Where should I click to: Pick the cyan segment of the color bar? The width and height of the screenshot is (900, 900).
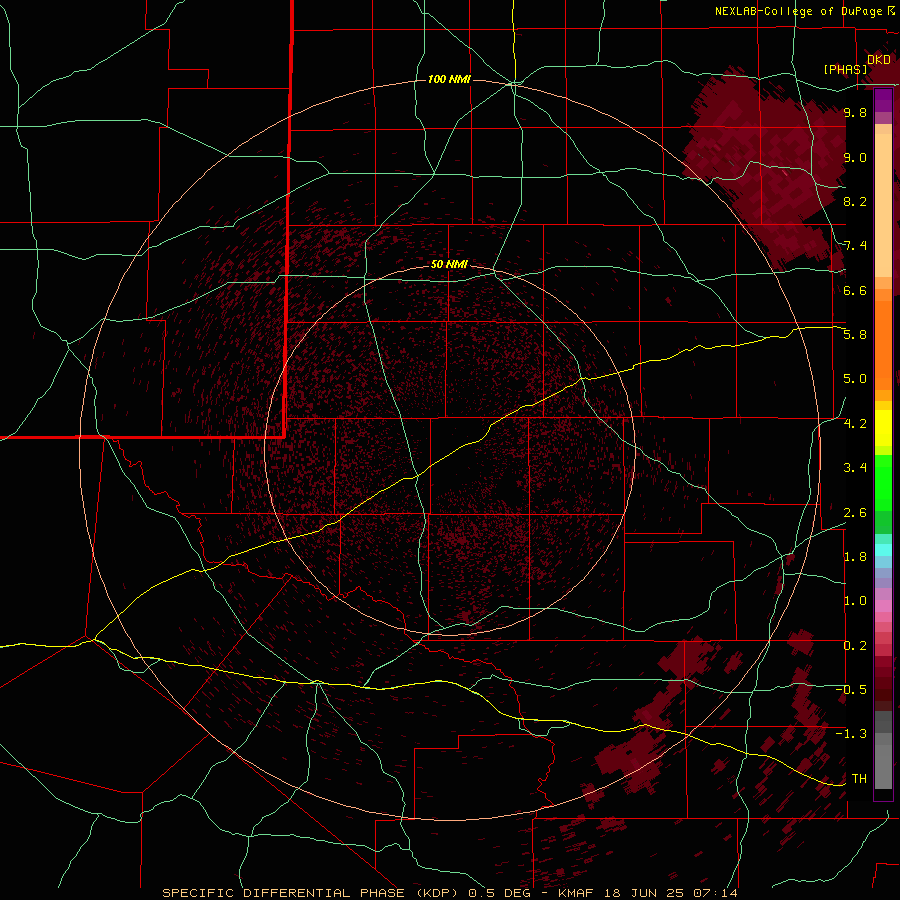click(883, 550)
